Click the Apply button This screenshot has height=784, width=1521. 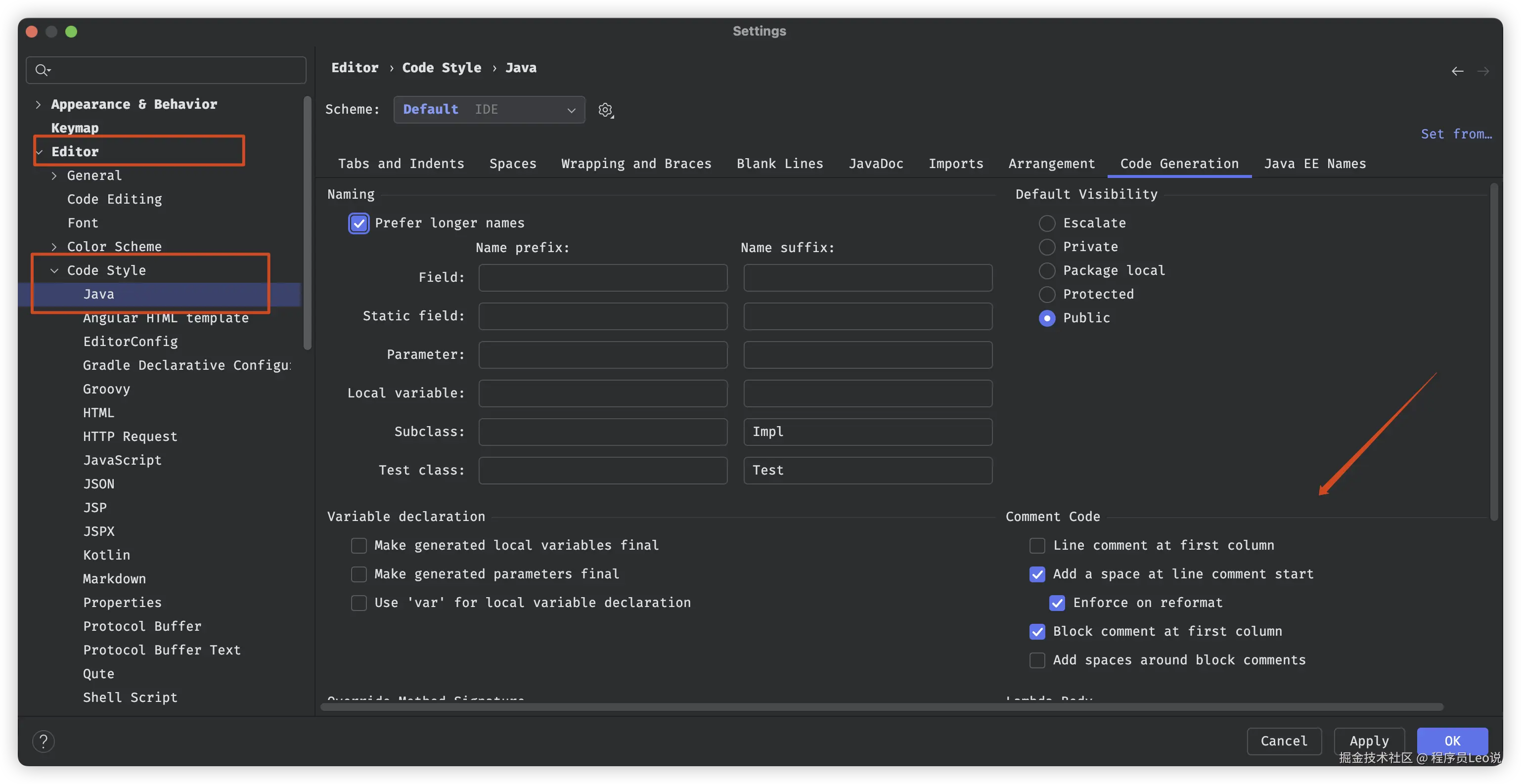(1369, 740)
